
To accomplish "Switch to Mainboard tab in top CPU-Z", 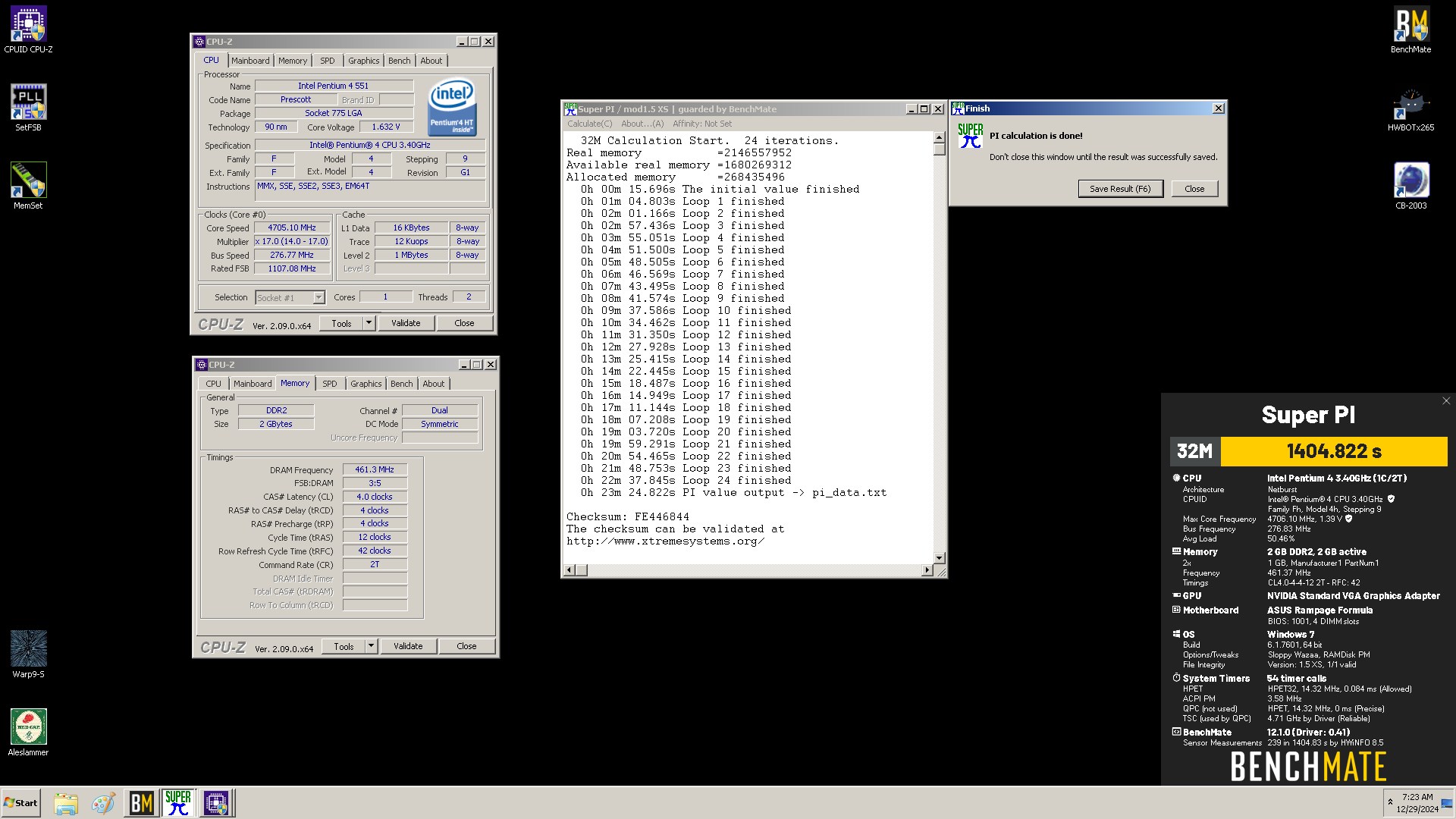I will (x=250, y=61).
